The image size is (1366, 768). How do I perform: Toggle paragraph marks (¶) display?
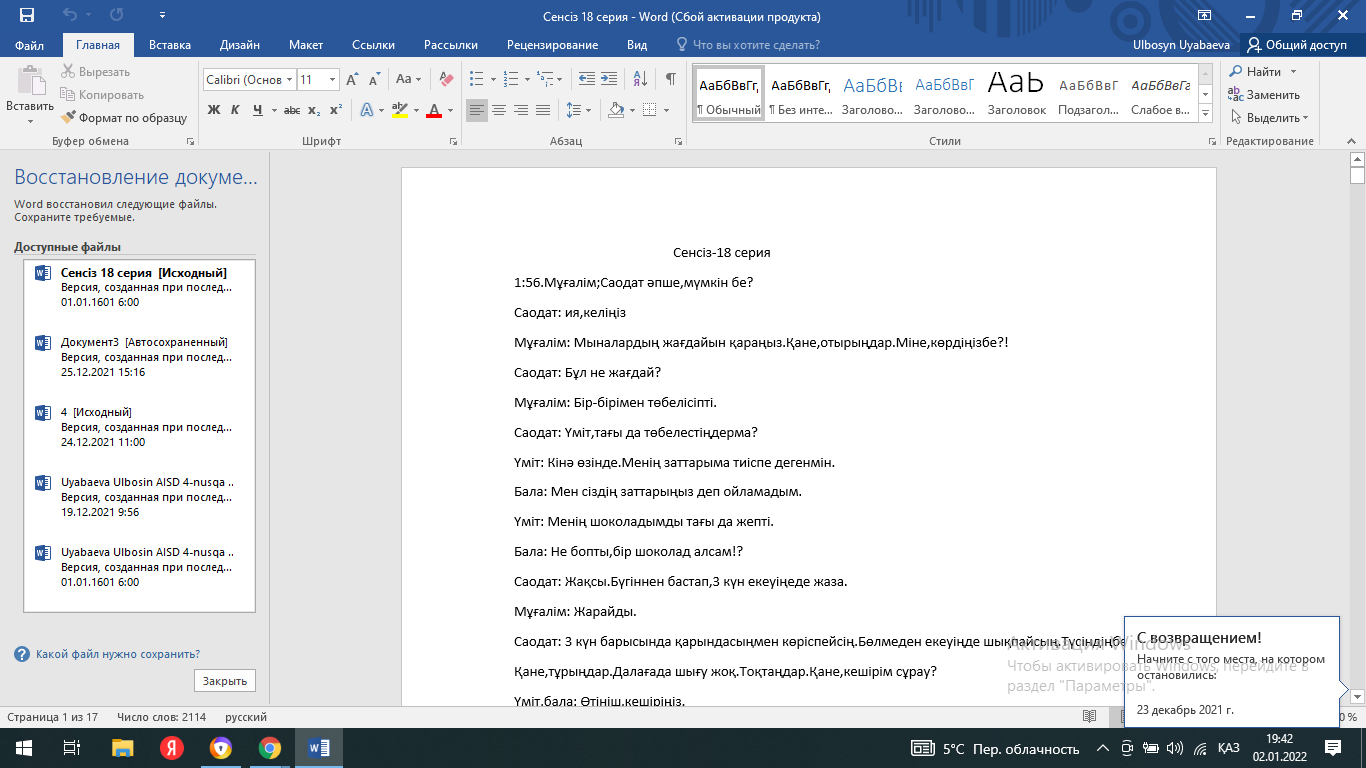670,79
